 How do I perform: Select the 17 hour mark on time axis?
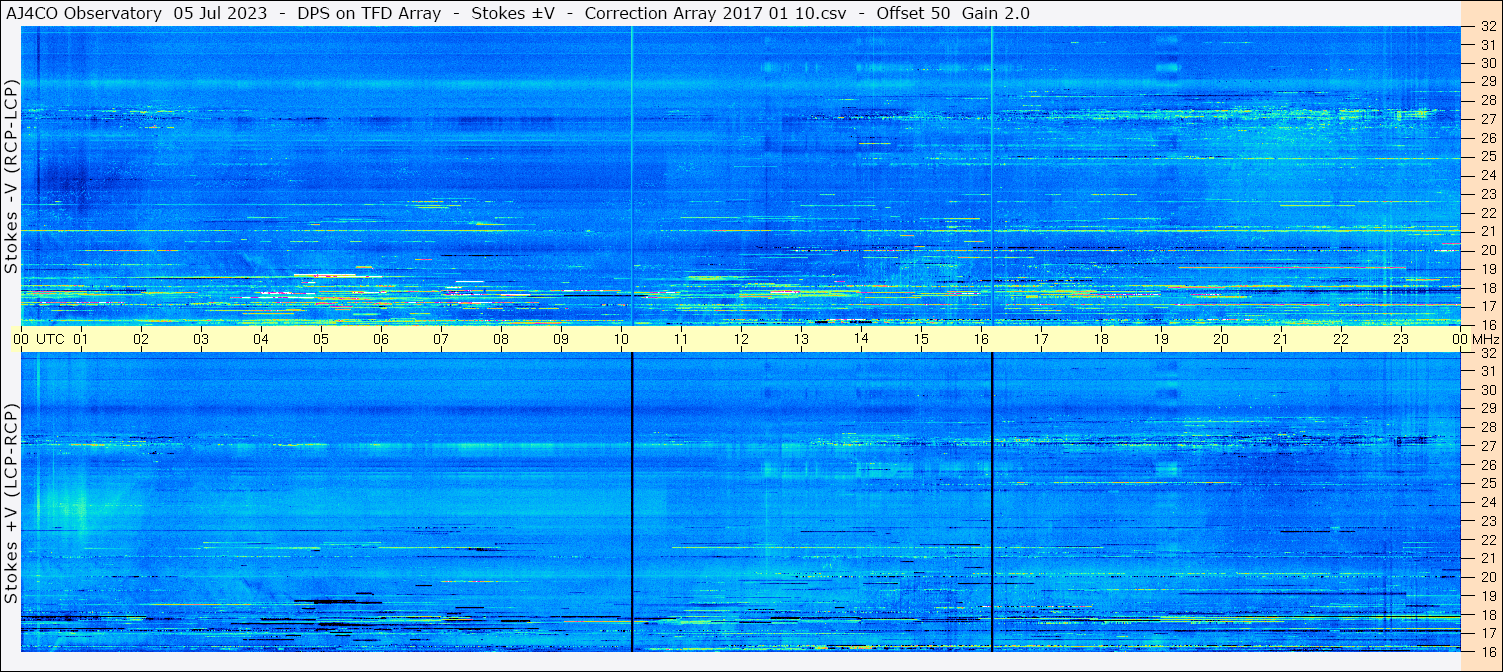(1041, 339)
